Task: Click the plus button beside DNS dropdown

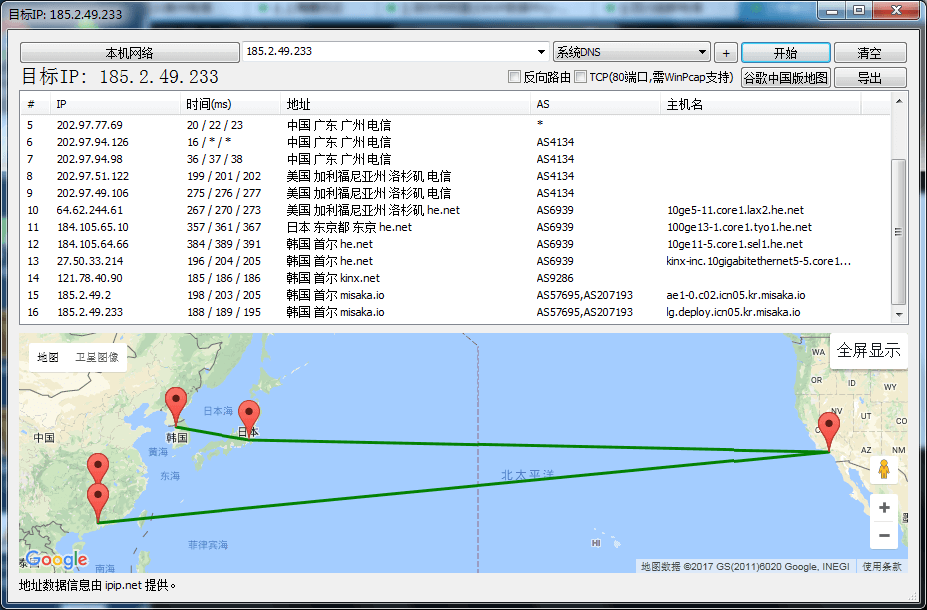Action: 726,53
